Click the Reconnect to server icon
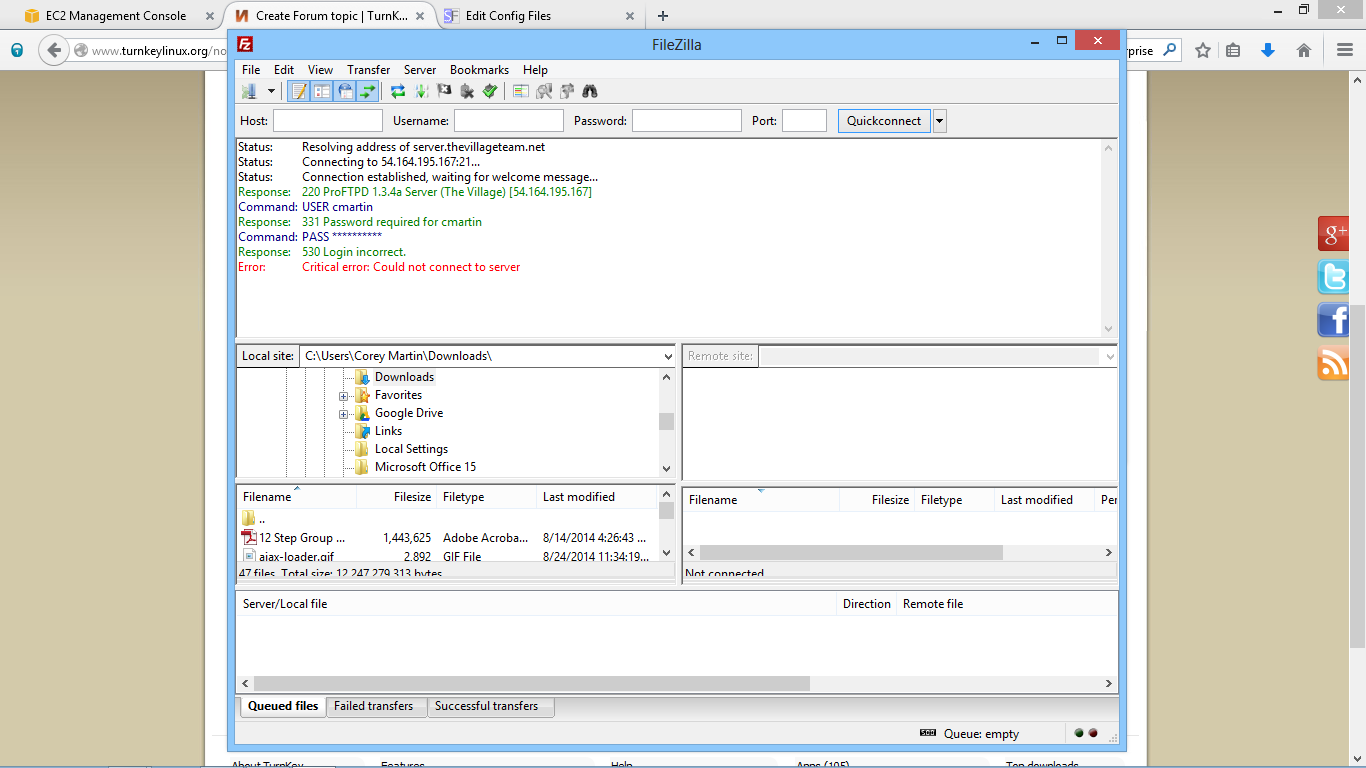Screen dimensions: 1366x768 (x=489, y=92)
